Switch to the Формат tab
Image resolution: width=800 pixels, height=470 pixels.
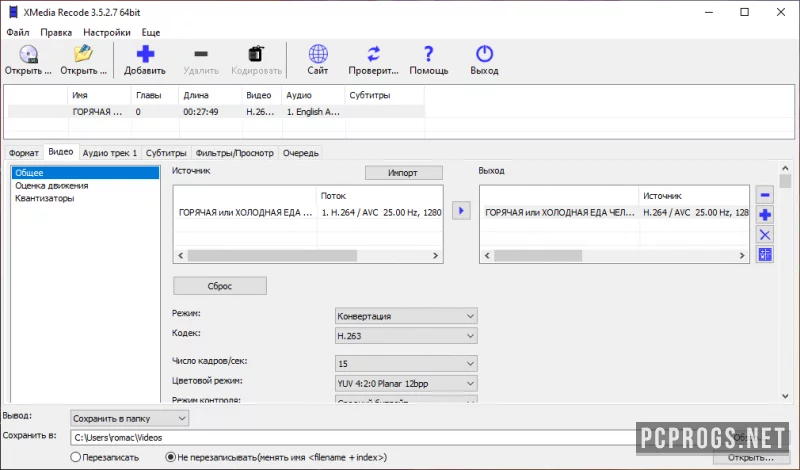click(x=23, y=153)
